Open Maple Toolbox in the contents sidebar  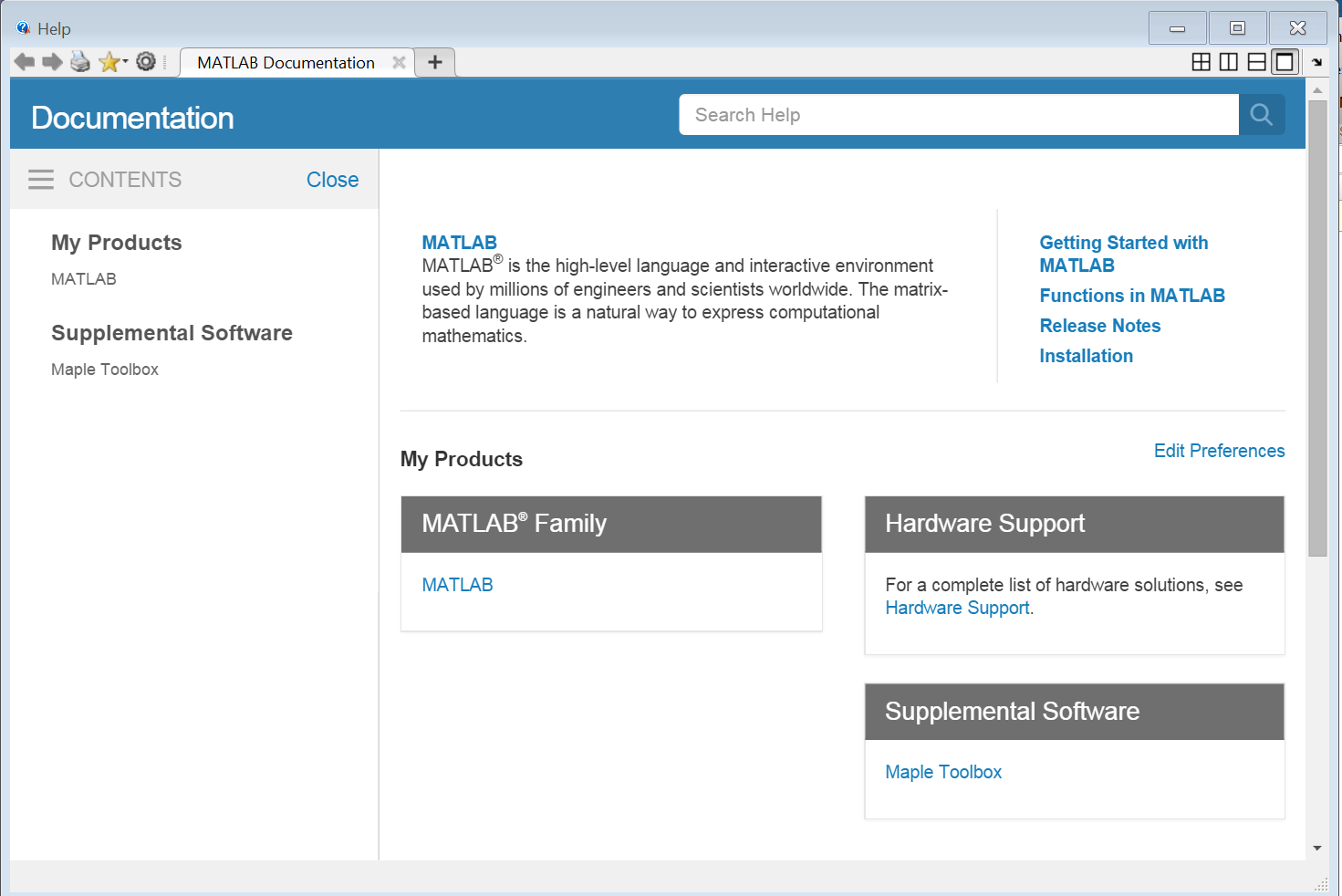coord(105,370)
